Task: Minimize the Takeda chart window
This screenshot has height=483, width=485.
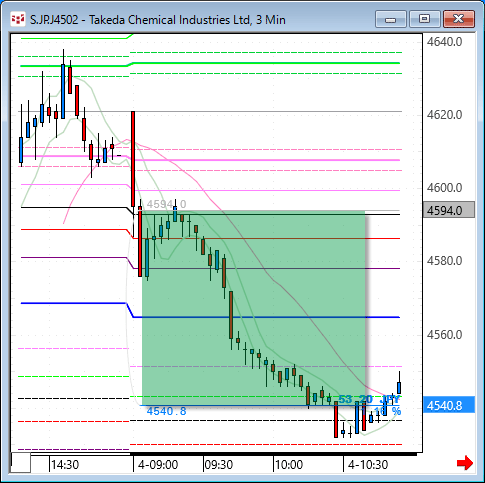Action: tap(390, 19)
